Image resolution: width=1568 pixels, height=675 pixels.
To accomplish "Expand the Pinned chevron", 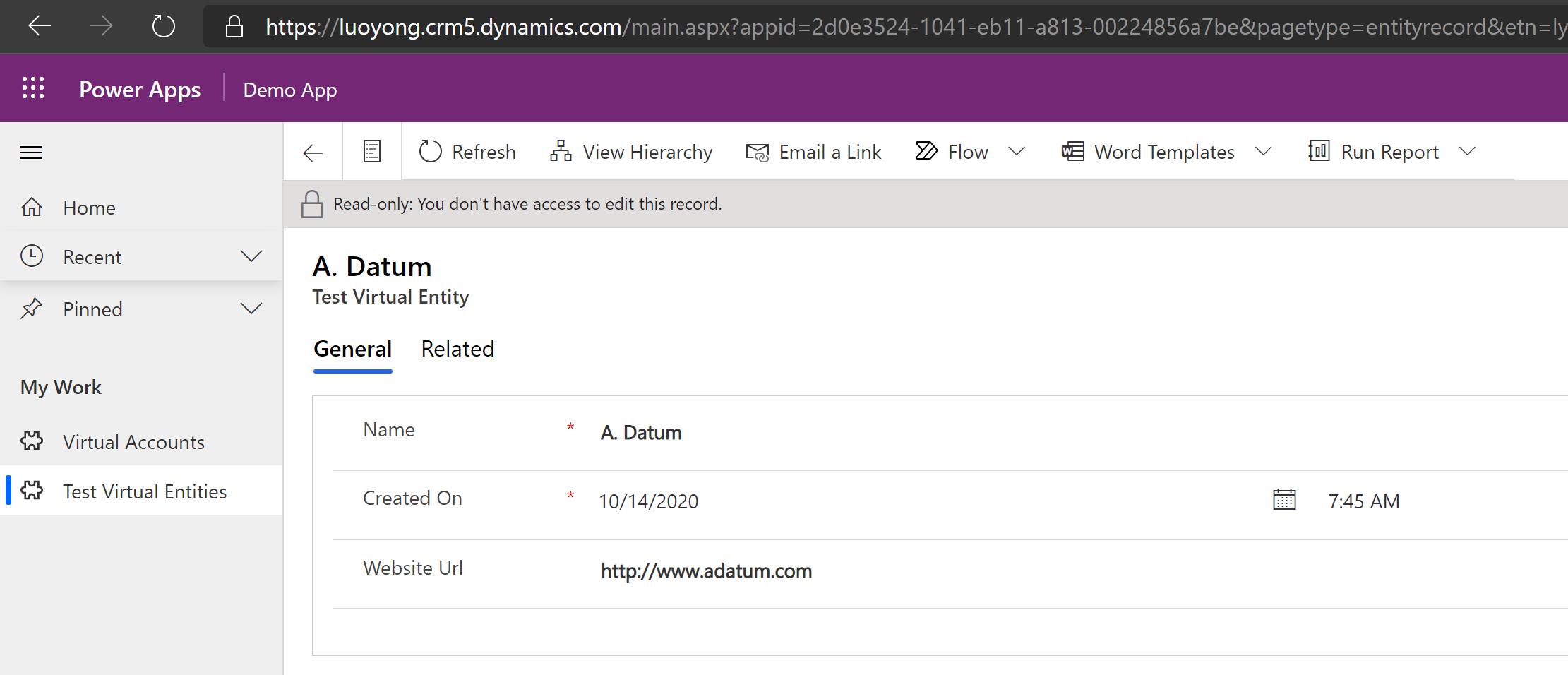I will point(251,309).
